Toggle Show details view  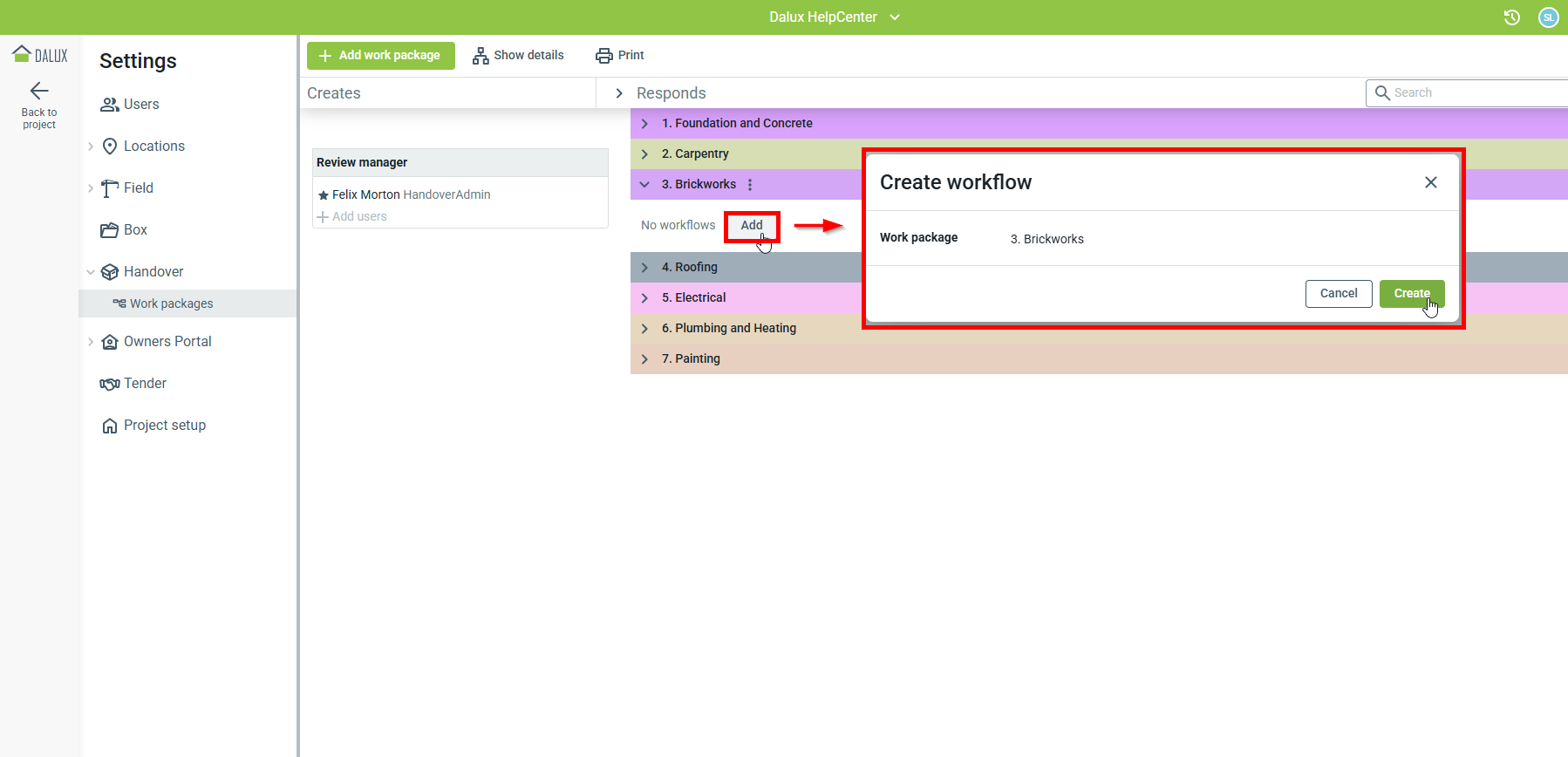click(518, 56)
